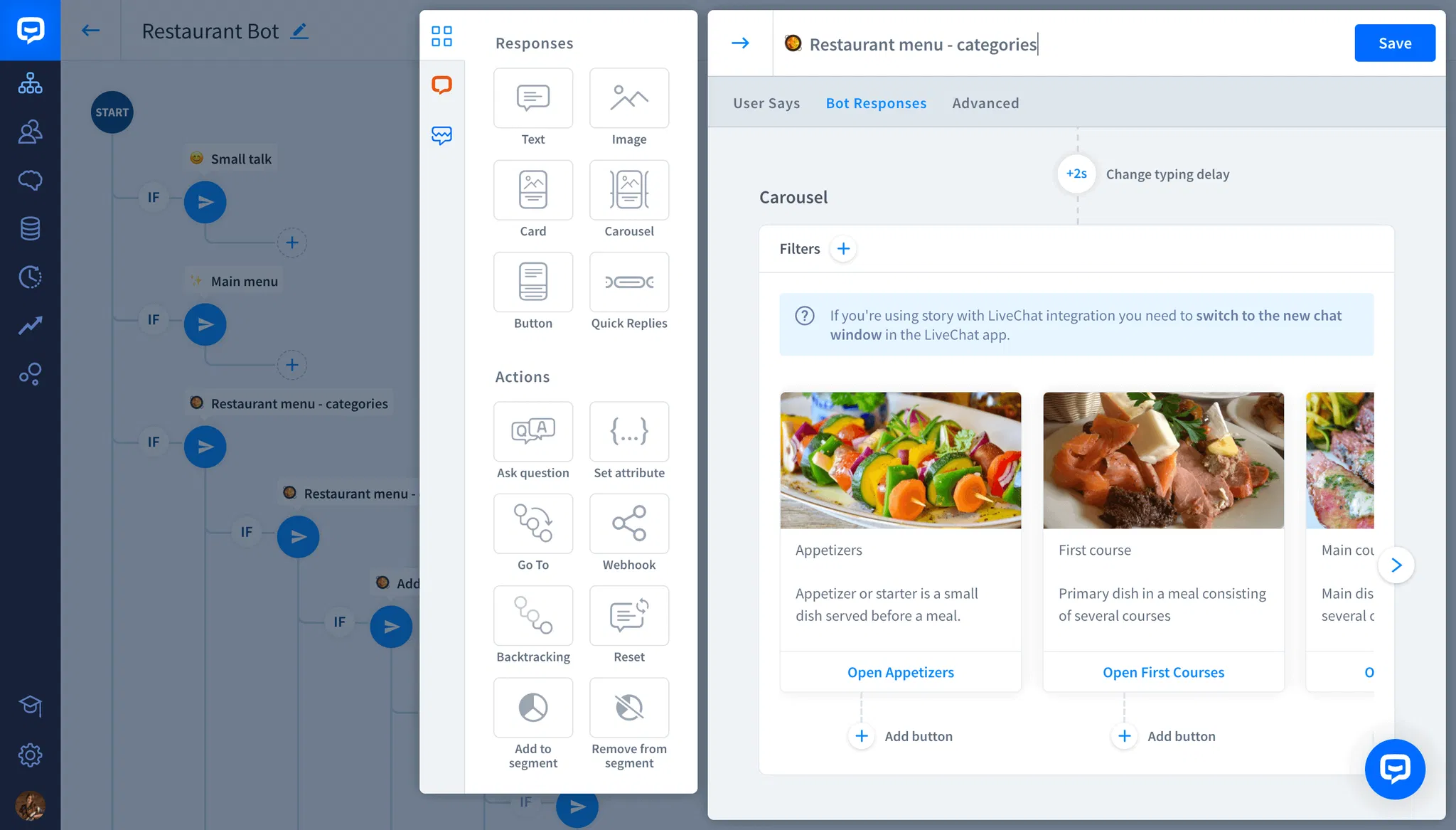This screenshot has height=830, width=1456.
Task: Add a Webhook action
Action: (x=628, y=523)
